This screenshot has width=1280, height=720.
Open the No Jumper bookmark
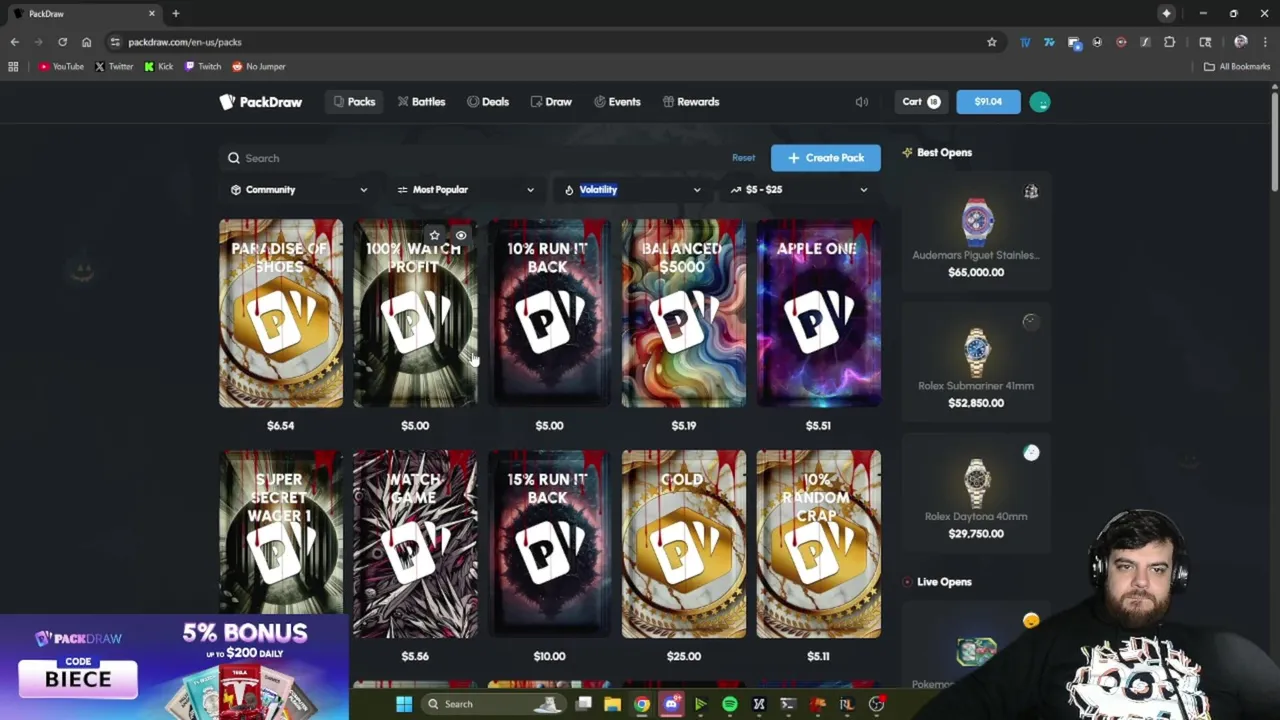[259, 66]
